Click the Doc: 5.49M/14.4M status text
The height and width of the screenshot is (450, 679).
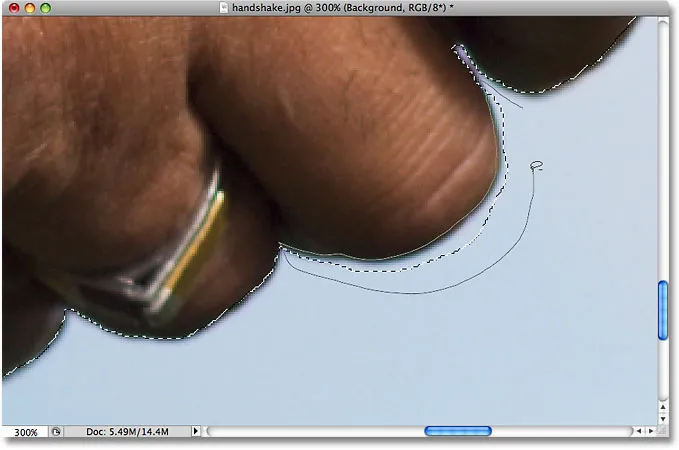click(x=127, y=432)
